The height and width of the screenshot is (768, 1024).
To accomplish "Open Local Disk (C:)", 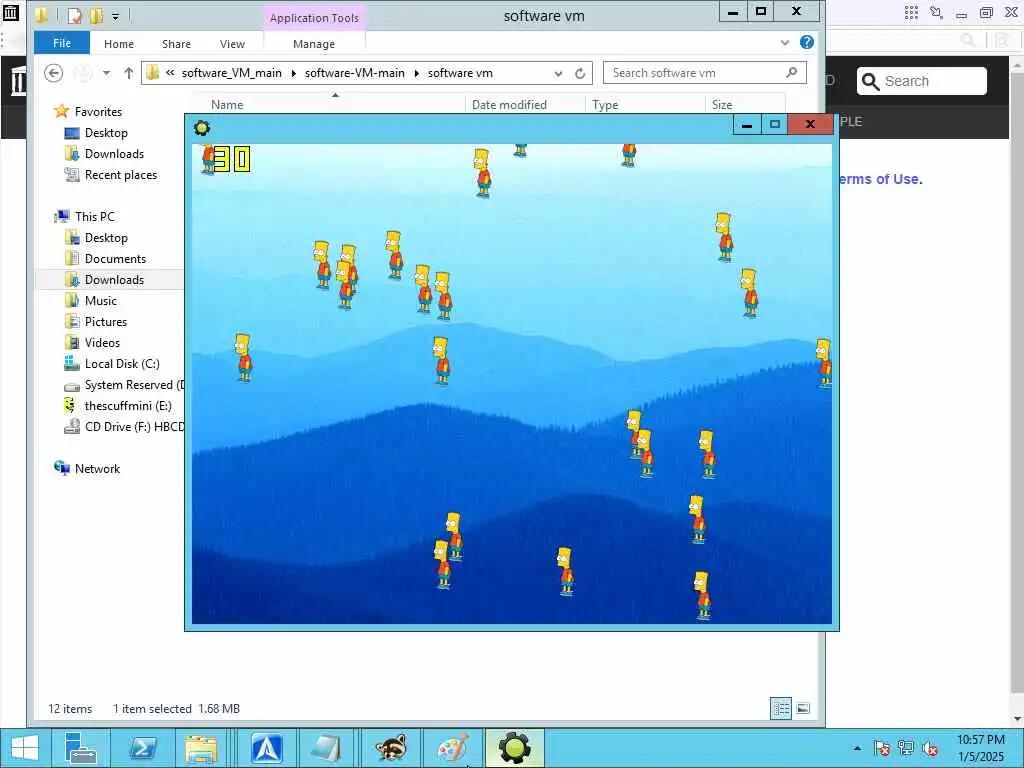I will pos(122,364).
